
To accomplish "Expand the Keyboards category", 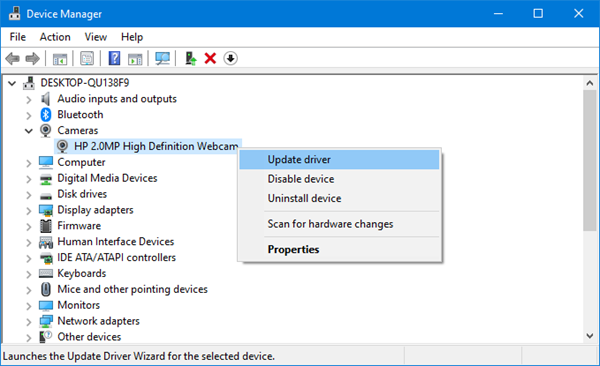I will click(29, 274).
